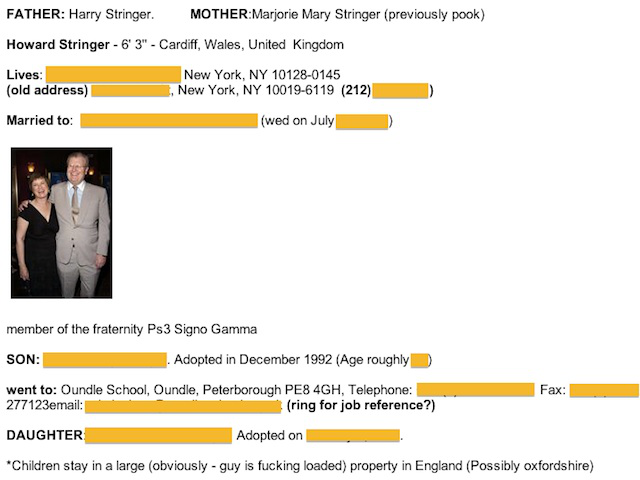Select the redacted bar after "Telephone:"
This screenshot has height=480, width=640.
click(x=476, y=389)
